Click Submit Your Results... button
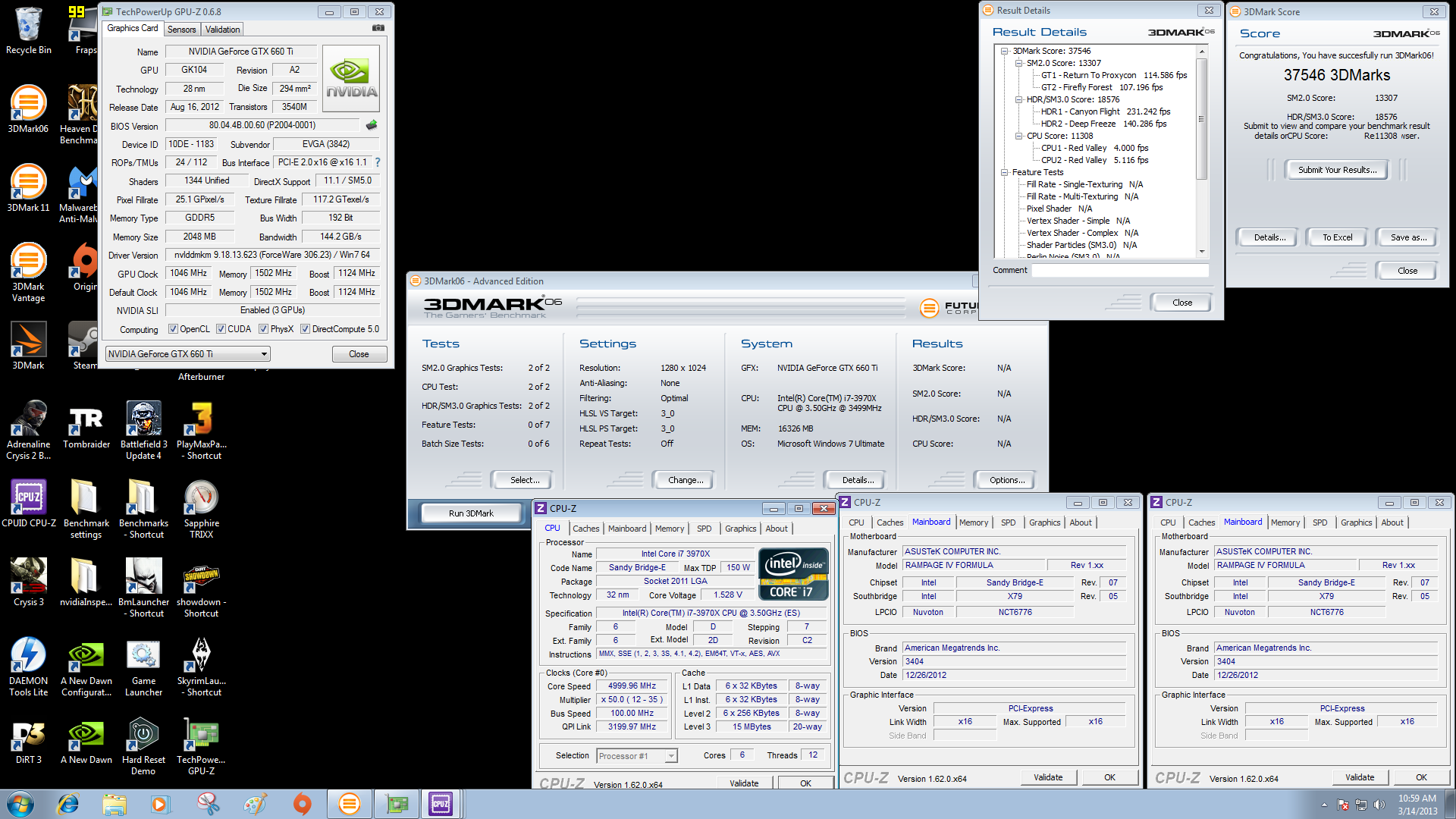Screen dimensions: 1456x819 (1337, 170)
